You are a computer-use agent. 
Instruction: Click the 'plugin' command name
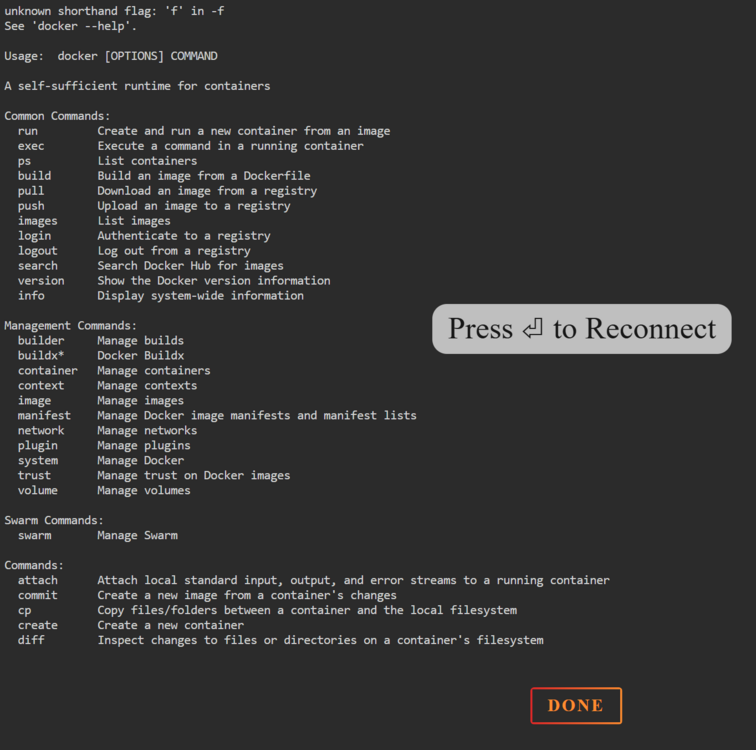click(38, 445)
